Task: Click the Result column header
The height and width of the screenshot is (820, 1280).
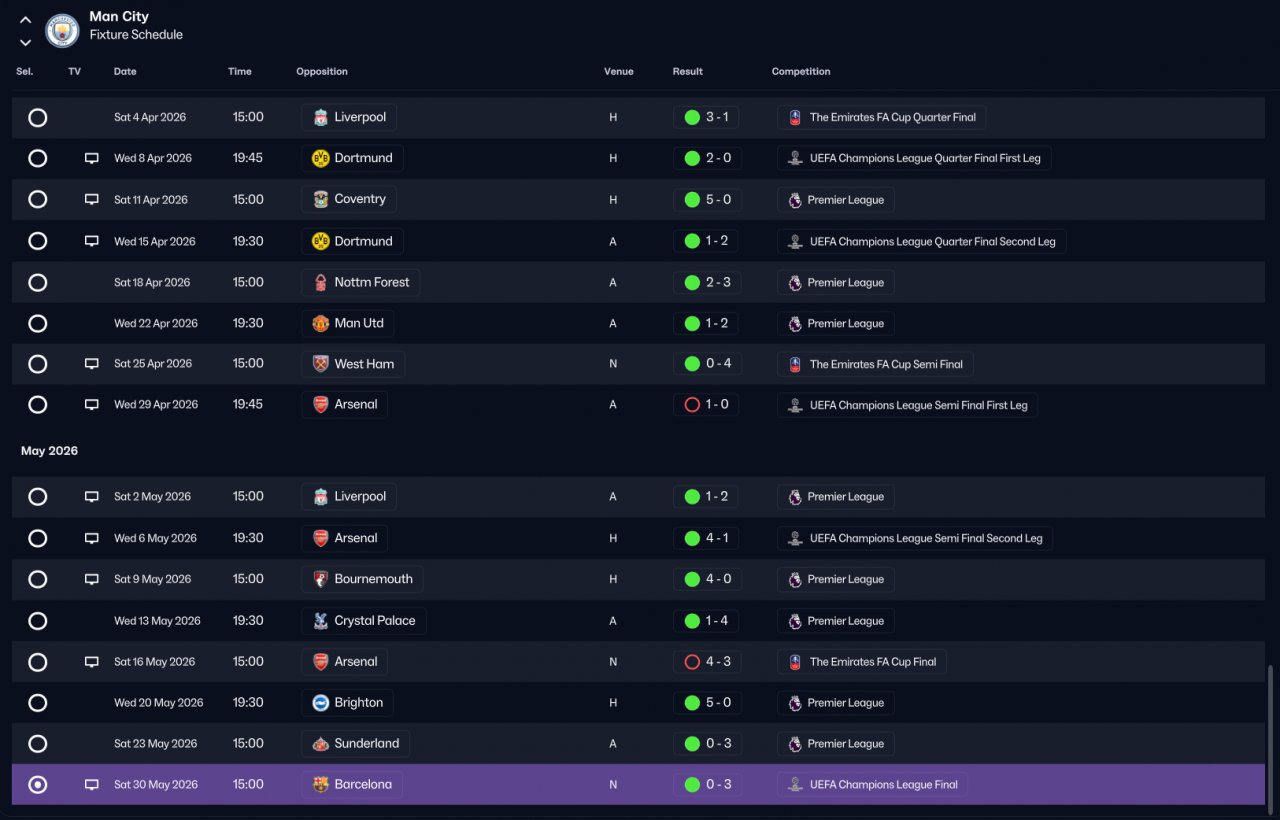Action: [x=688, y=72]
